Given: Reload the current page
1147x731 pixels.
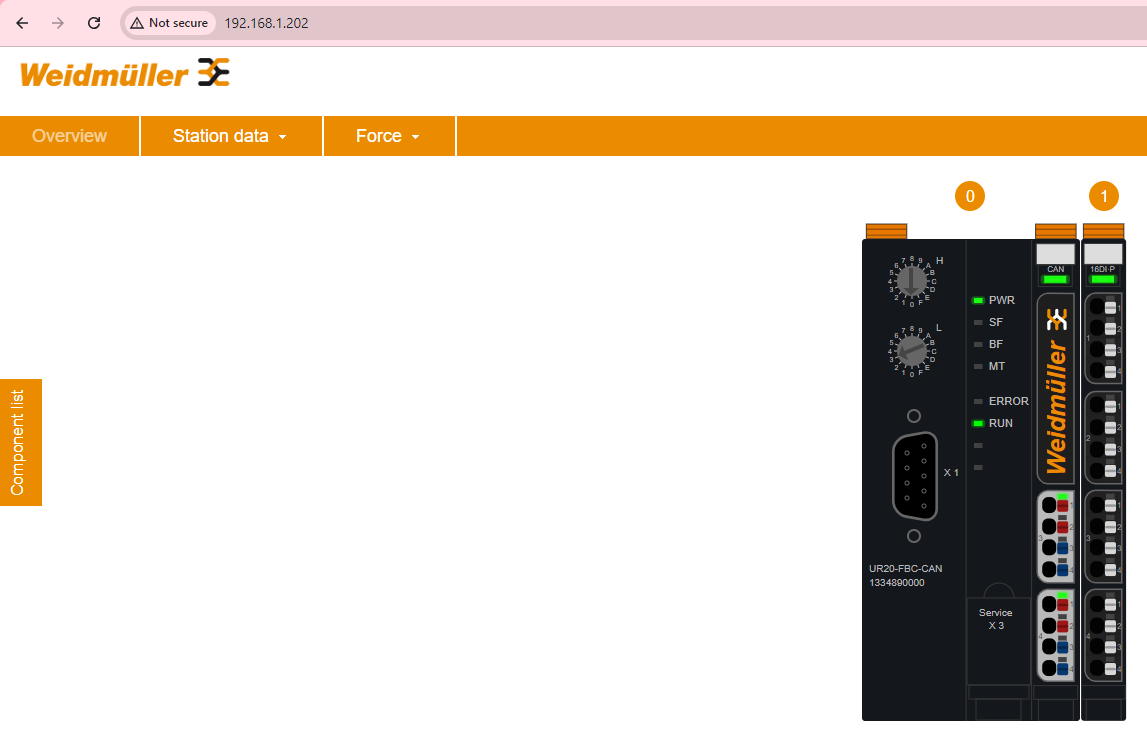Looking at the screenshot, I should (94, 23).
